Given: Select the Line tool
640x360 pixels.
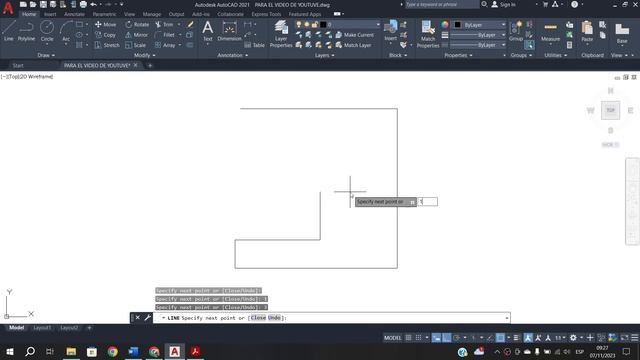Looking at the screenshot, I should (x=9, y=31).
